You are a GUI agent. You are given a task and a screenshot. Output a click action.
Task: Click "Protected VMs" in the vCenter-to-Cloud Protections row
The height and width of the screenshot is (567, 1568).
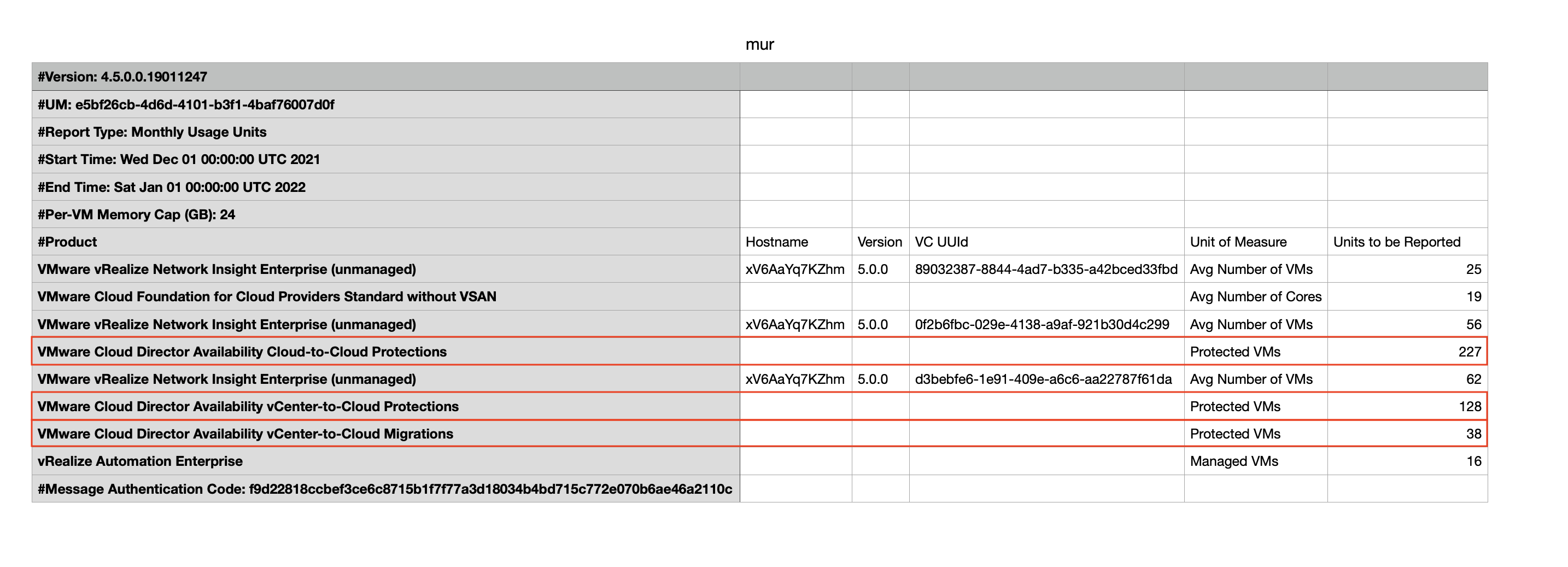pos(1256,406)
